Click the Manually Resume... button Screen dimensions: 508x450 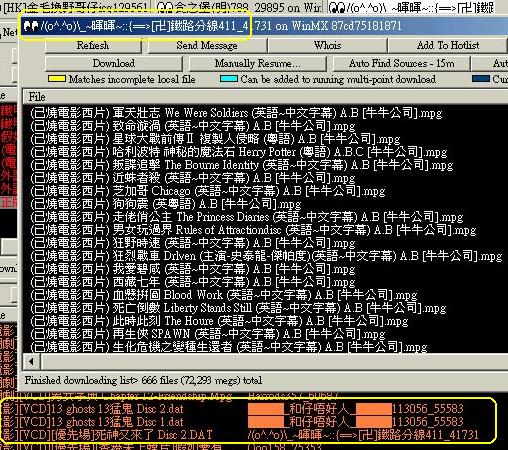click(x=257, y=63)
